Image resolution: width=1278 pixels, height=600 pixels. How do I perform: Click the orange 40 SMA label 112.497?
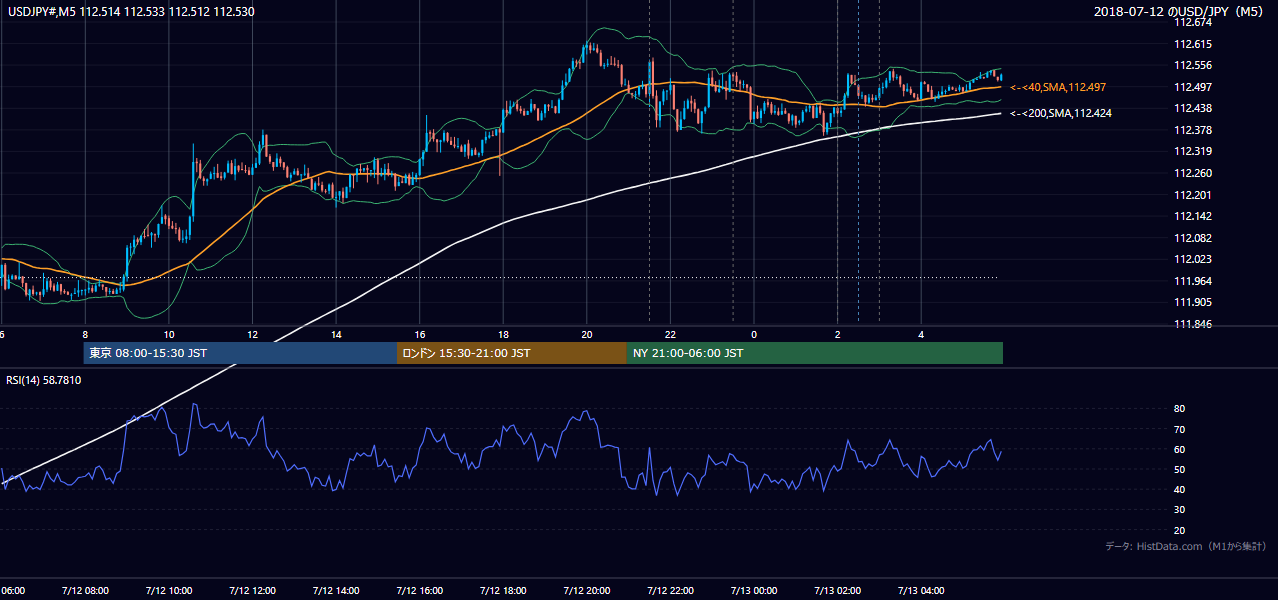pos(1058,88)
